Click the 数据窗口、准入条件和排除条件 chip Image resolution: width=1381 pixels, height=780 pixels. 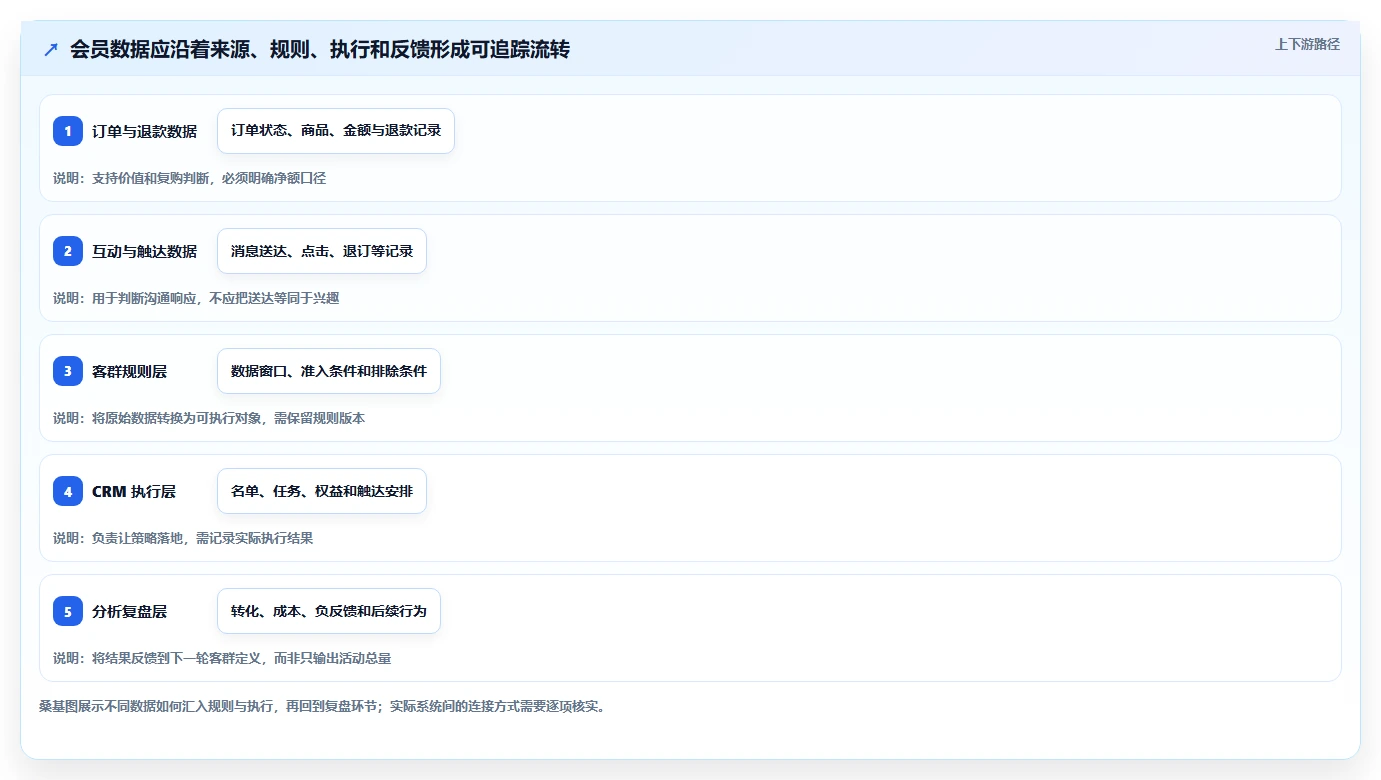click(x=329, y=371)
